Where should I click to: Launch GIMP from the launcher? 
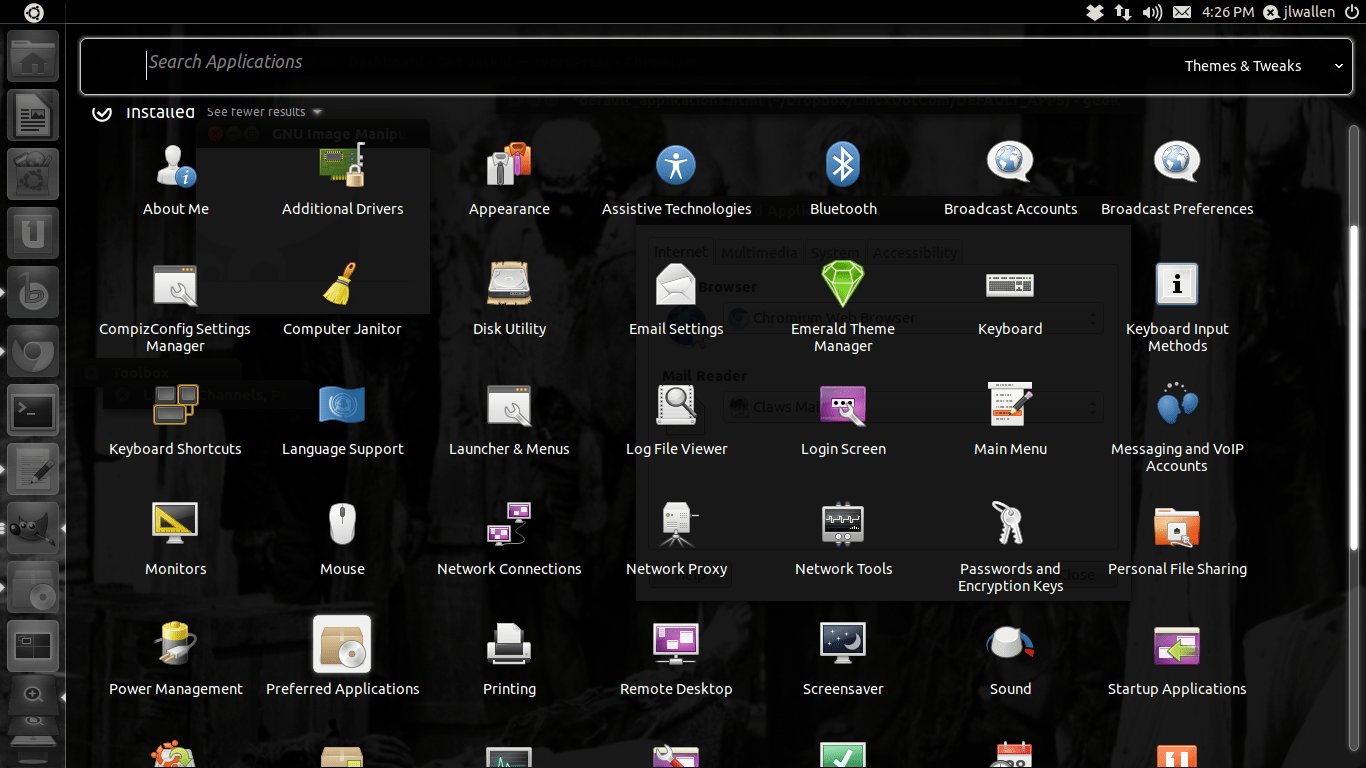click(33, 527)
